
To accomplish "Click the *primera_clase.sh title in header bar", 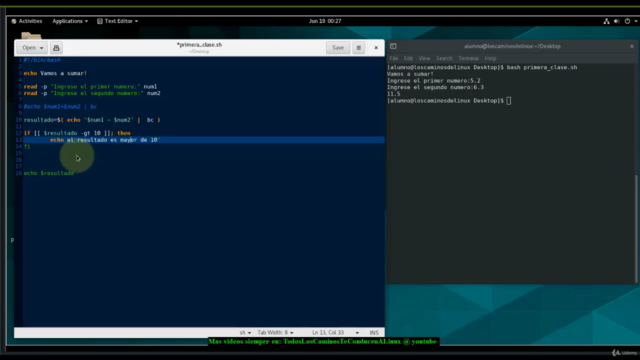I will tap(199, 45).
